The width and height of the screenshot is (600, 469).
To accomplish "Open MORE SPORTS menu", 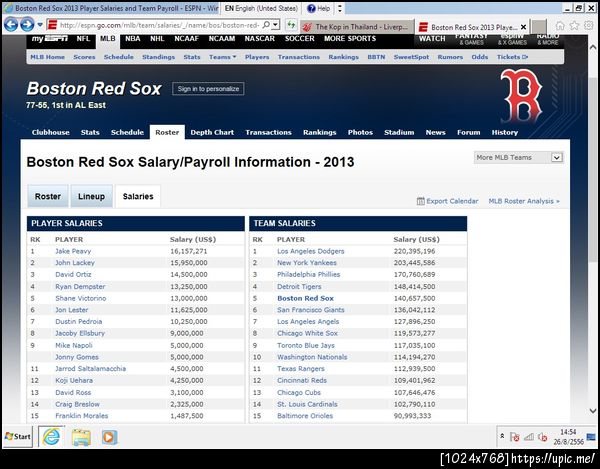I will [x=350, y=39].
